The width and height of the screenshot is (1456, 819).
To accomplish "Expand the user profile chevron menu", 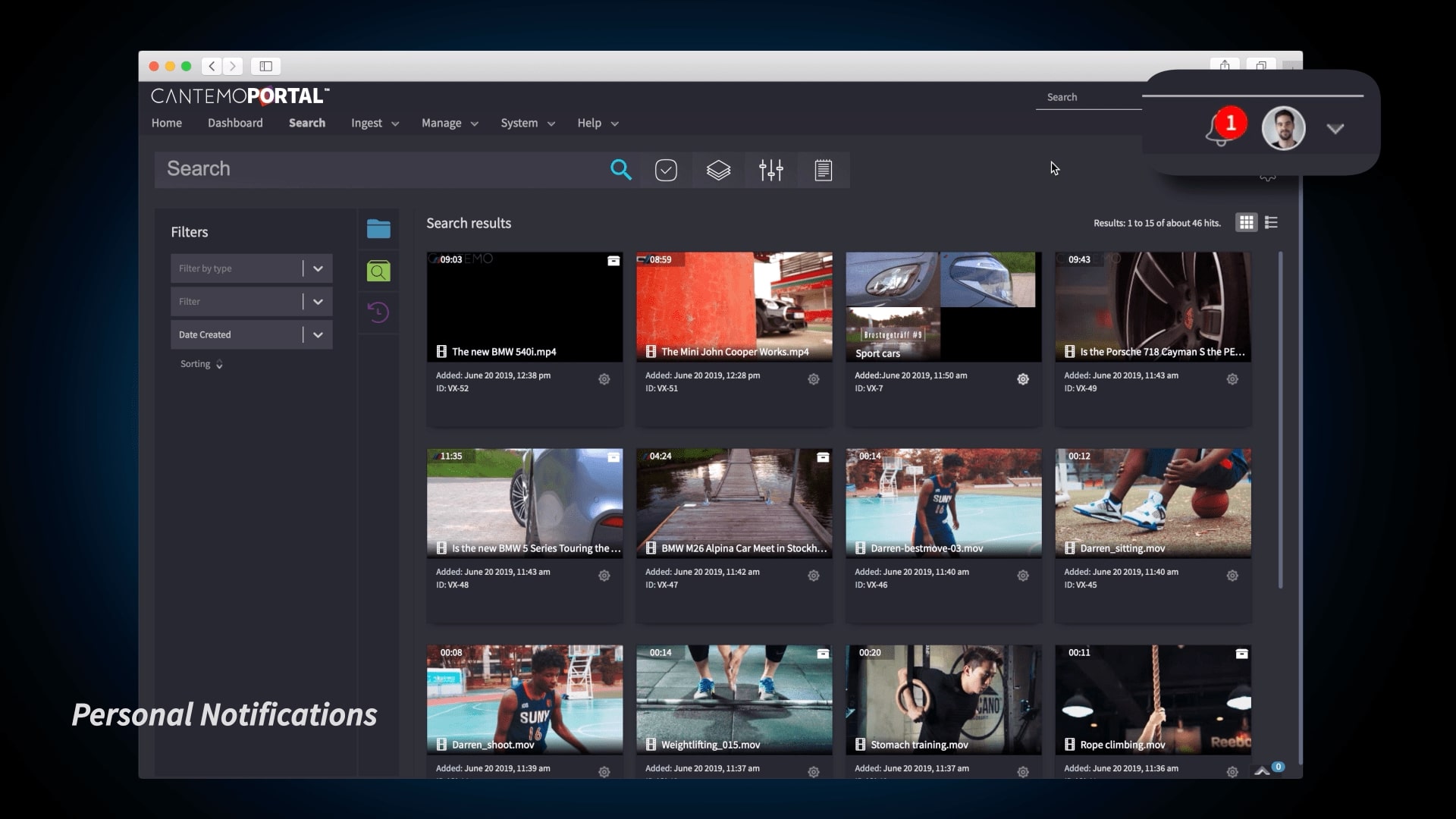I will tap(1335, 129).
